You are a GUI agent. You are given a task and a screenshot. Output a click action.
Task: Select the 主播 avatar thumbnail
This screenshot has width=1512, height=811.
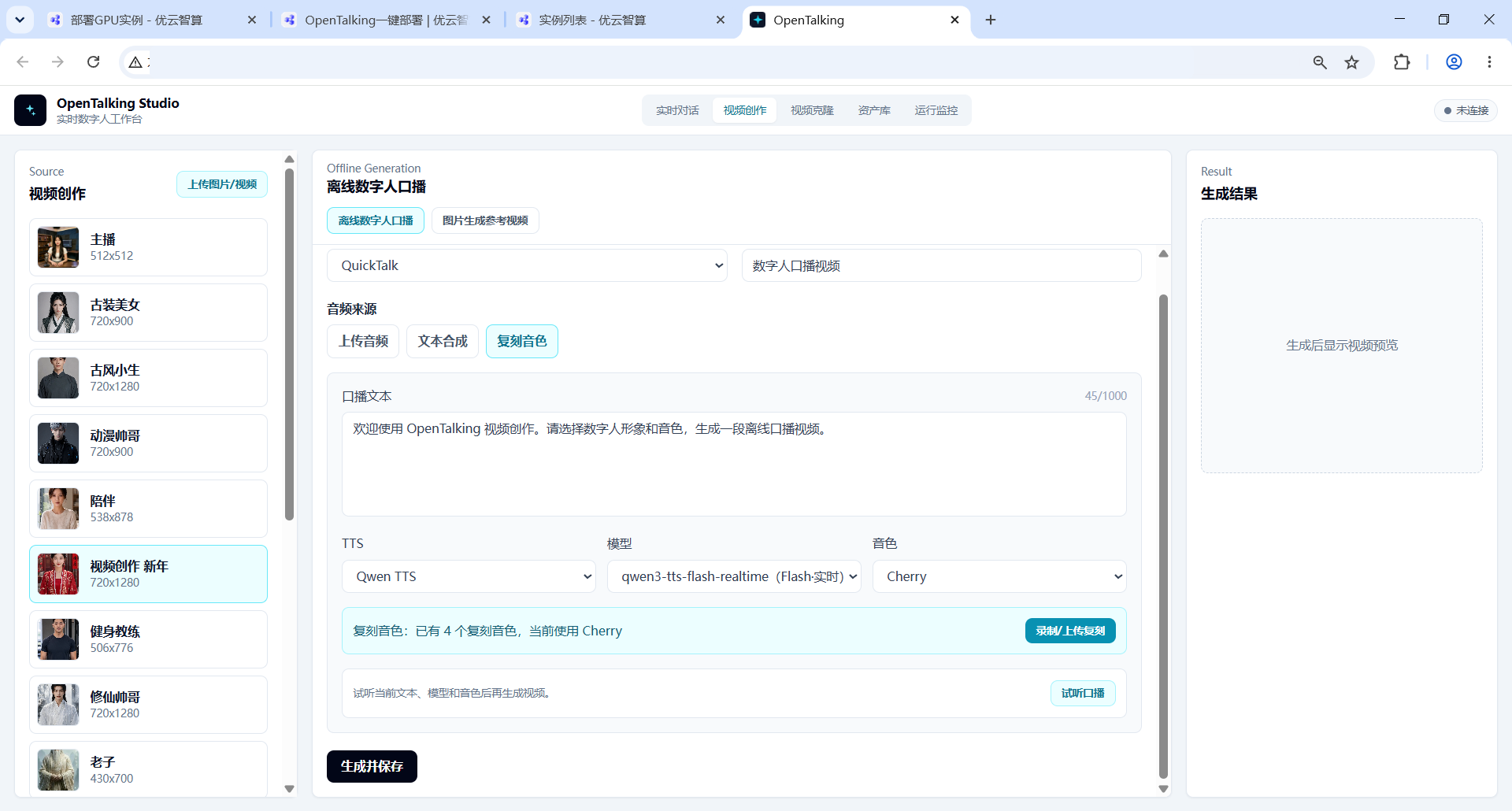pos(58,247)
